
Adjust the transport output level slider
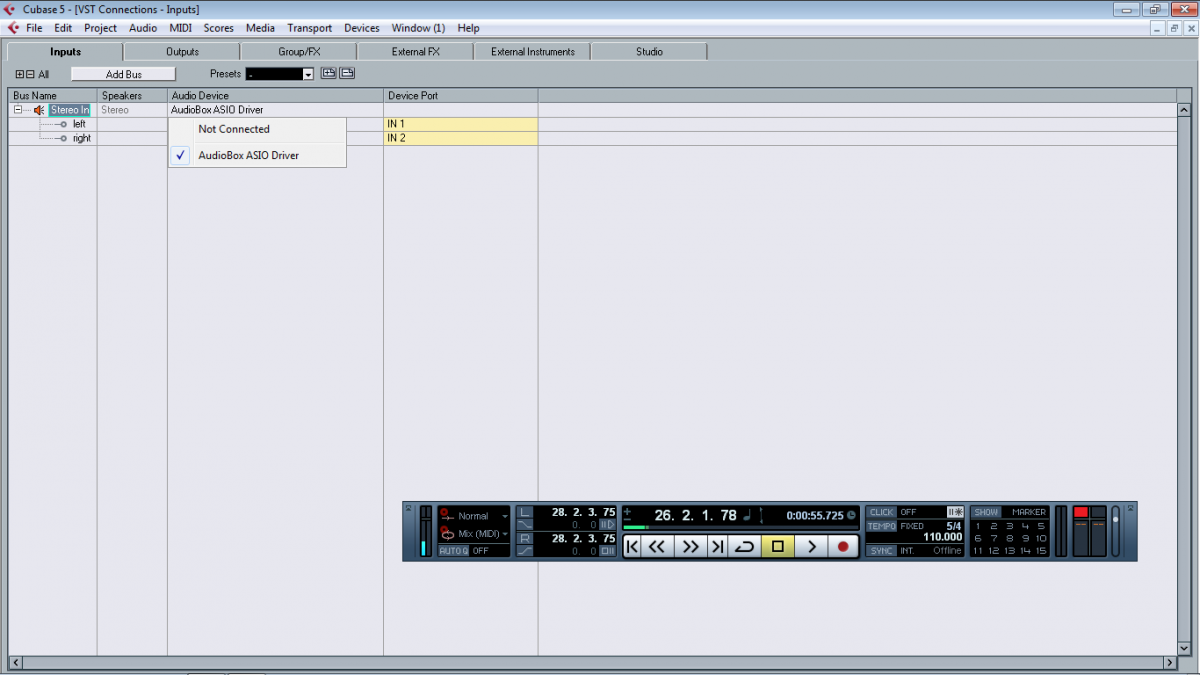pyautogui.click(x=1116, y=531)
